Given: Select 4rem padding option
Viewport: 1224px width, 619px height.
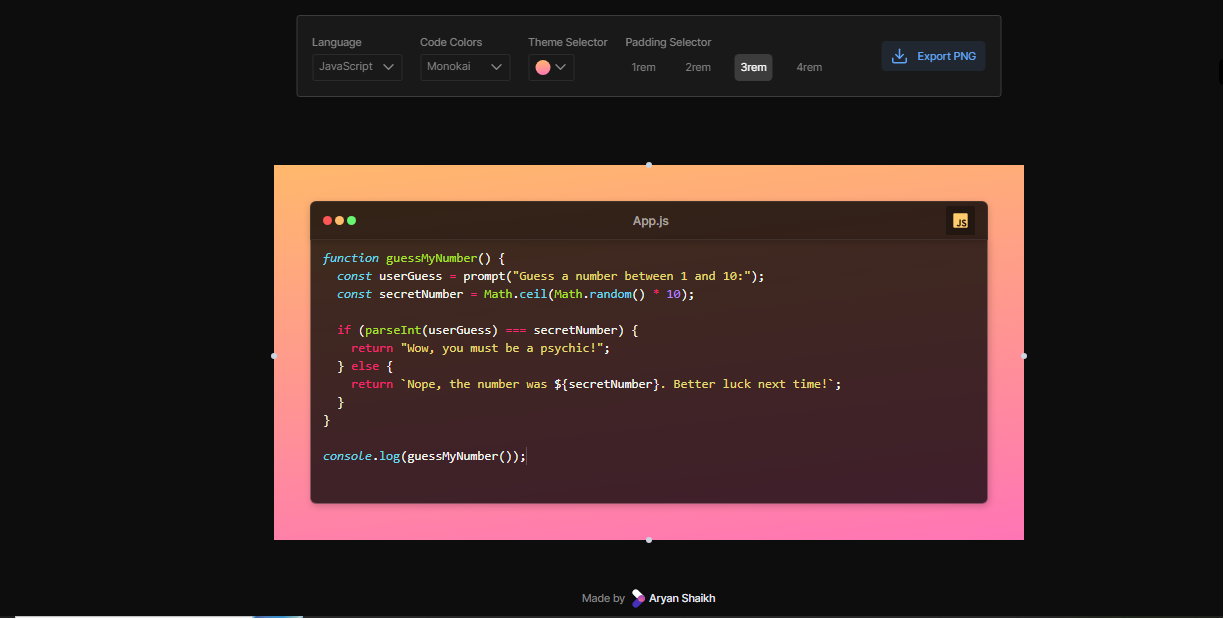Looking at the screenshot, I should click(809, 67).
